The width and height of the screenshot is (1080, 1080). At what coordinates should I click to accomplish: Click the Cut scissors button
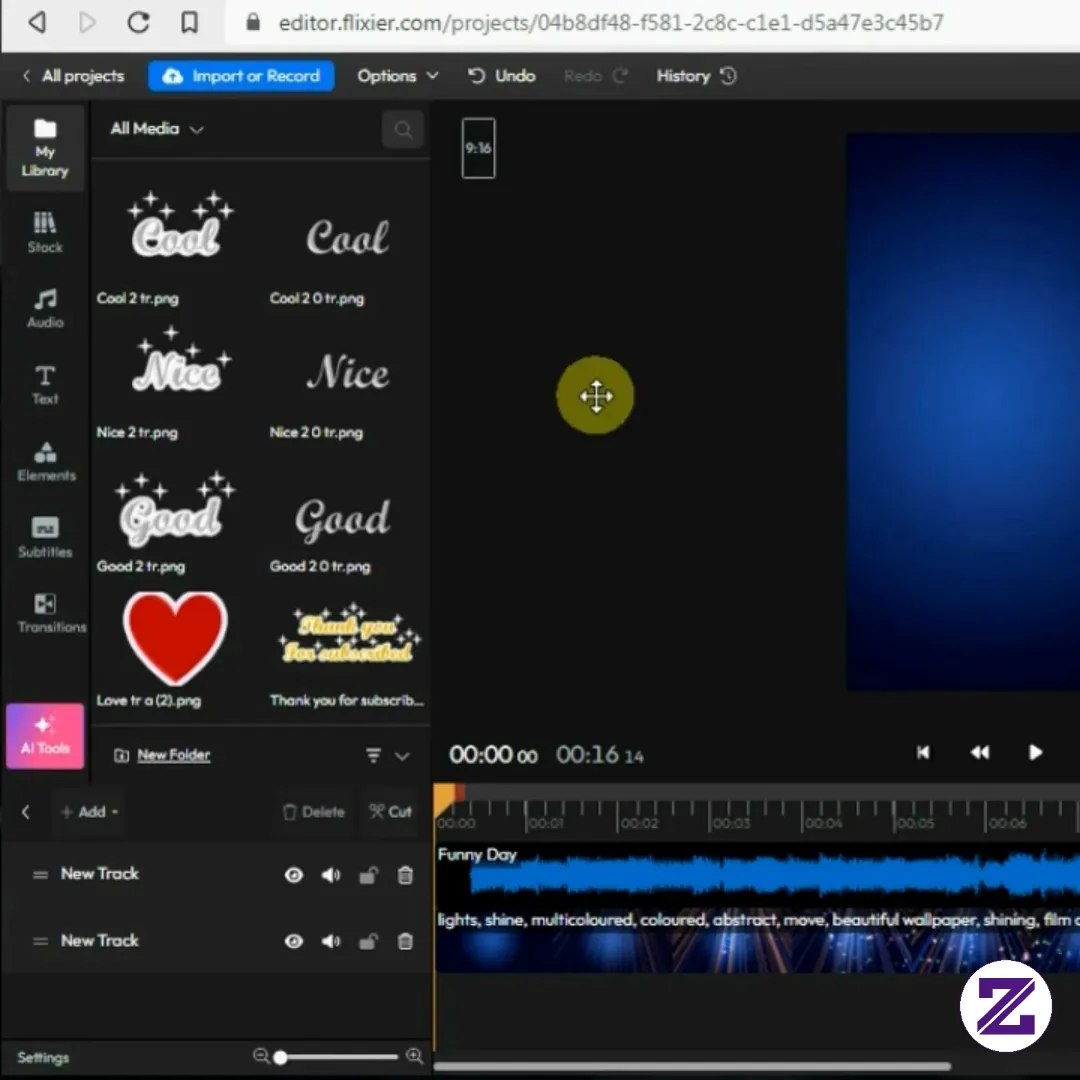pos(390,812)
